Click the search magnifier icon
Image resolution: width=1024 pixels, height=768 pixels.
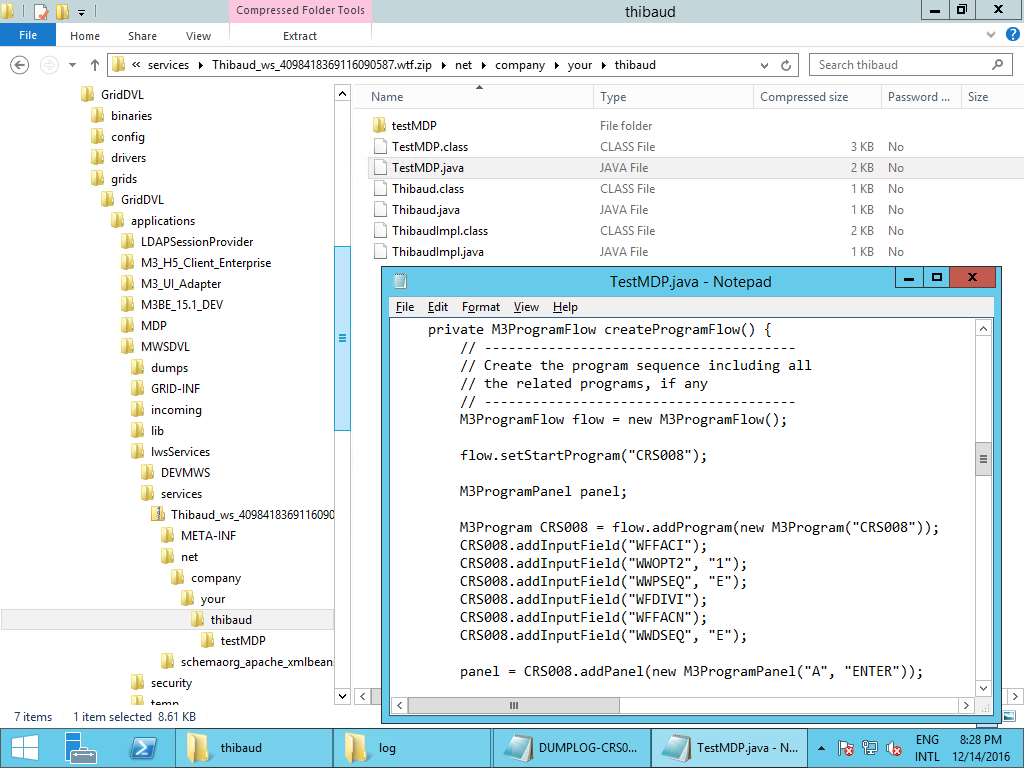998,65
